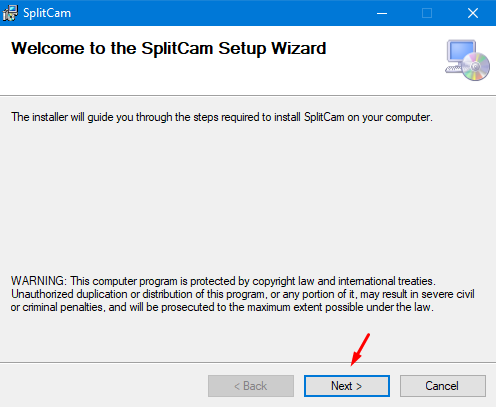This screenshot has height=407, width=496.
Task: Click the WARNING copyright law line
Action: coord(223,281)
